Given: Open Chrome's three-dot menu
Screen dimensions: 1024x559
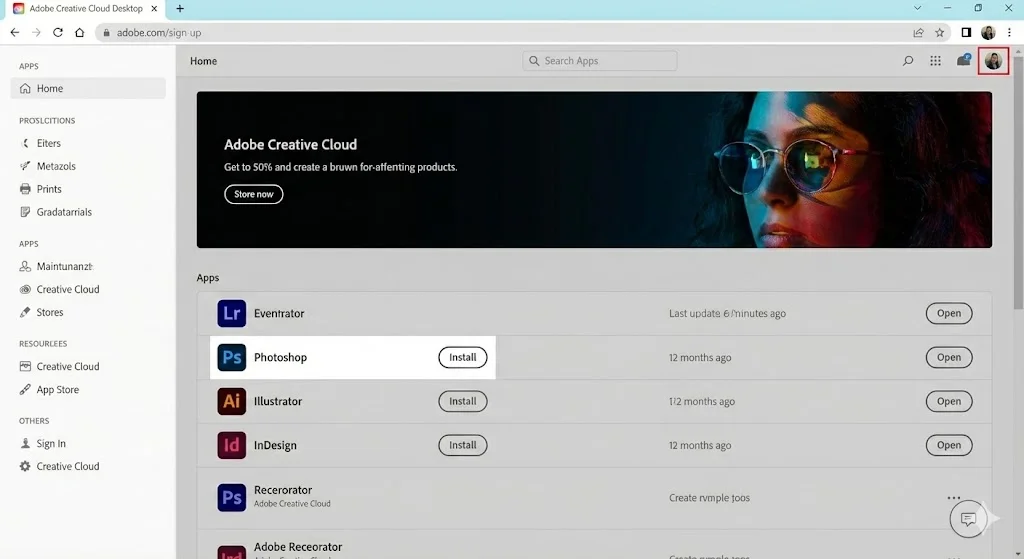Looking at the screenshot, I should coord(1010,32).
